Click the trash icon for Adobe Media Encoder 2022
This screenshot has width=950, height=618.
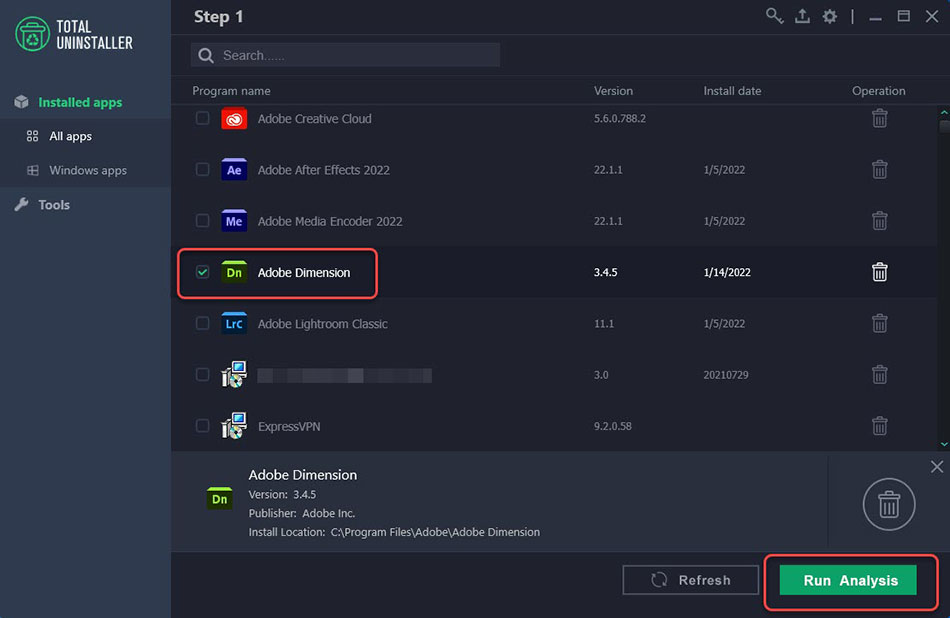click(x=879, y=221)
